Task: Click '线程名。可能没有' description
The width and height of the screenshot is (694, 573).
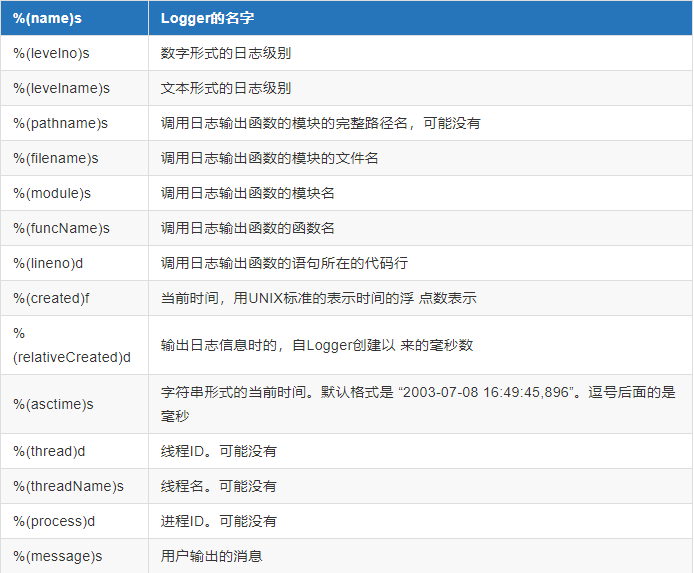Action: coord(219,486)
